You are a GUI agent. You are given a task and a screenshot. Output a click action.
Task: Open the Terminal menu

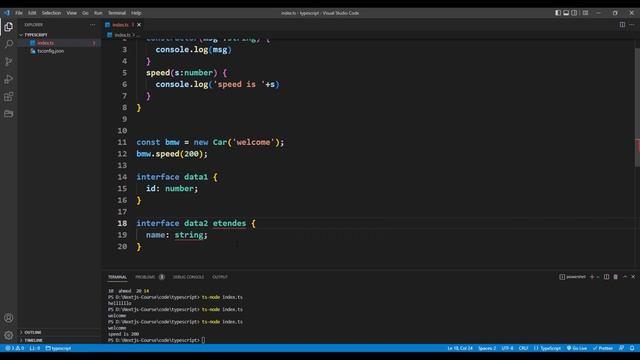pyautogui.click(x=117, y=13)
